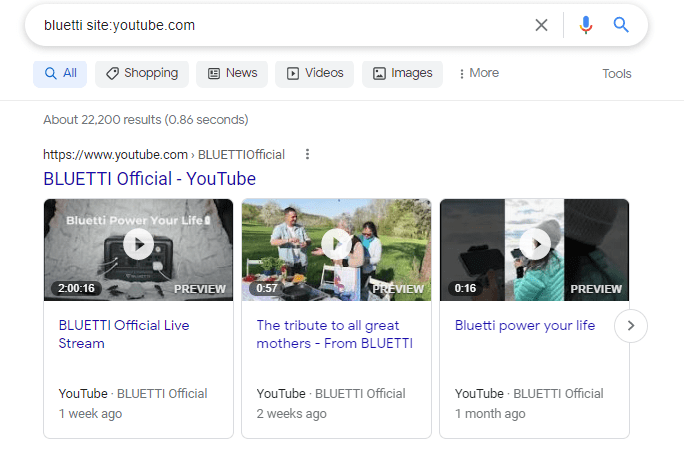
Task: Click the 0:16 duration badge
Action: [x=465, y=288]
